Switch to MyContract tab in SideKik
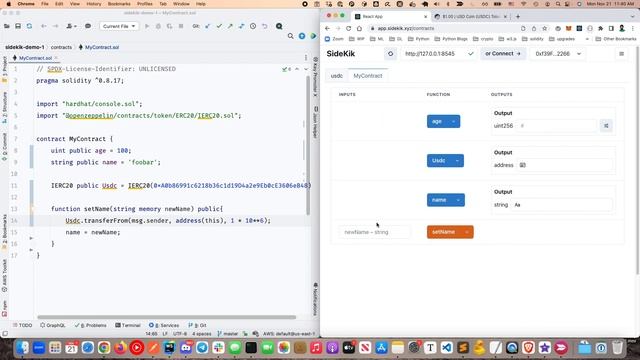The width and height of the screenshot is (640, 360). point(368,76)
